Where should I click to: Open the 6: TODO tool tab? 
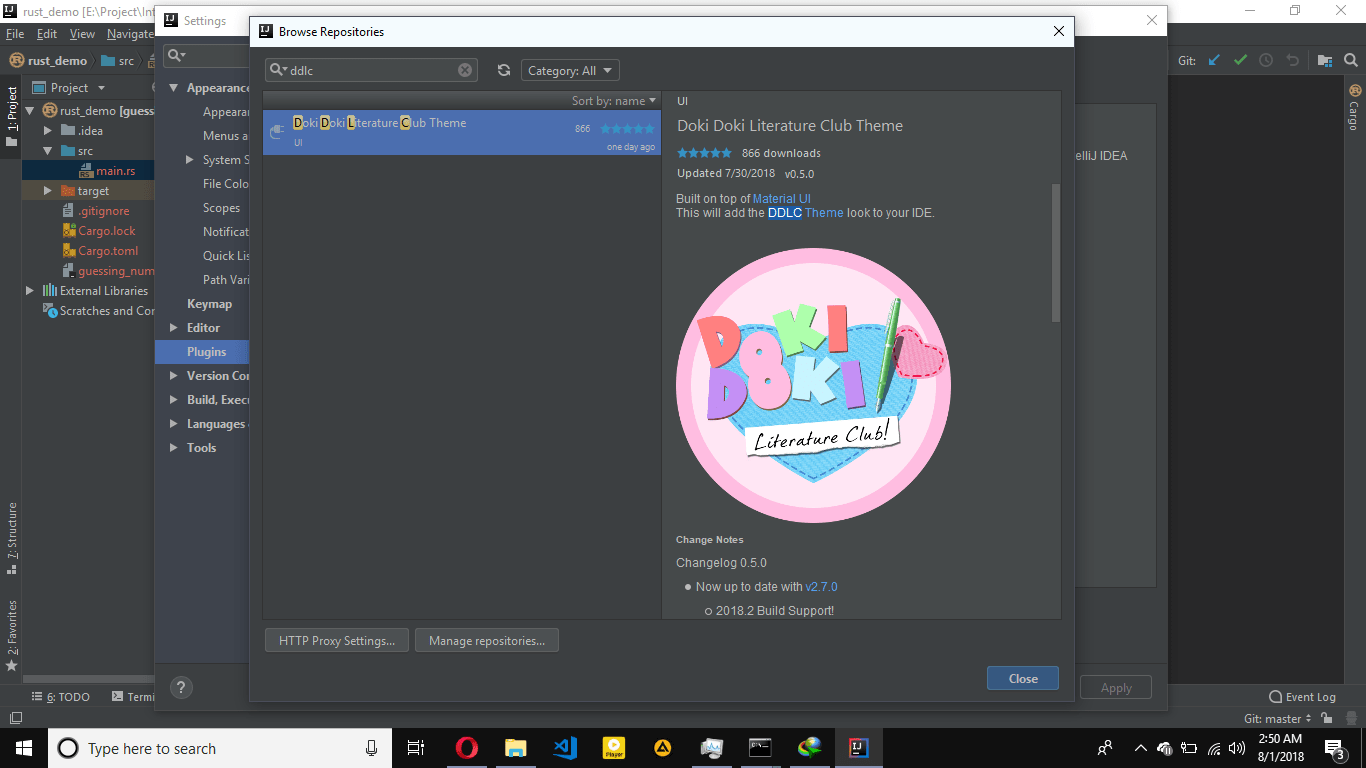pyautogui.click(x=61, y=697)
